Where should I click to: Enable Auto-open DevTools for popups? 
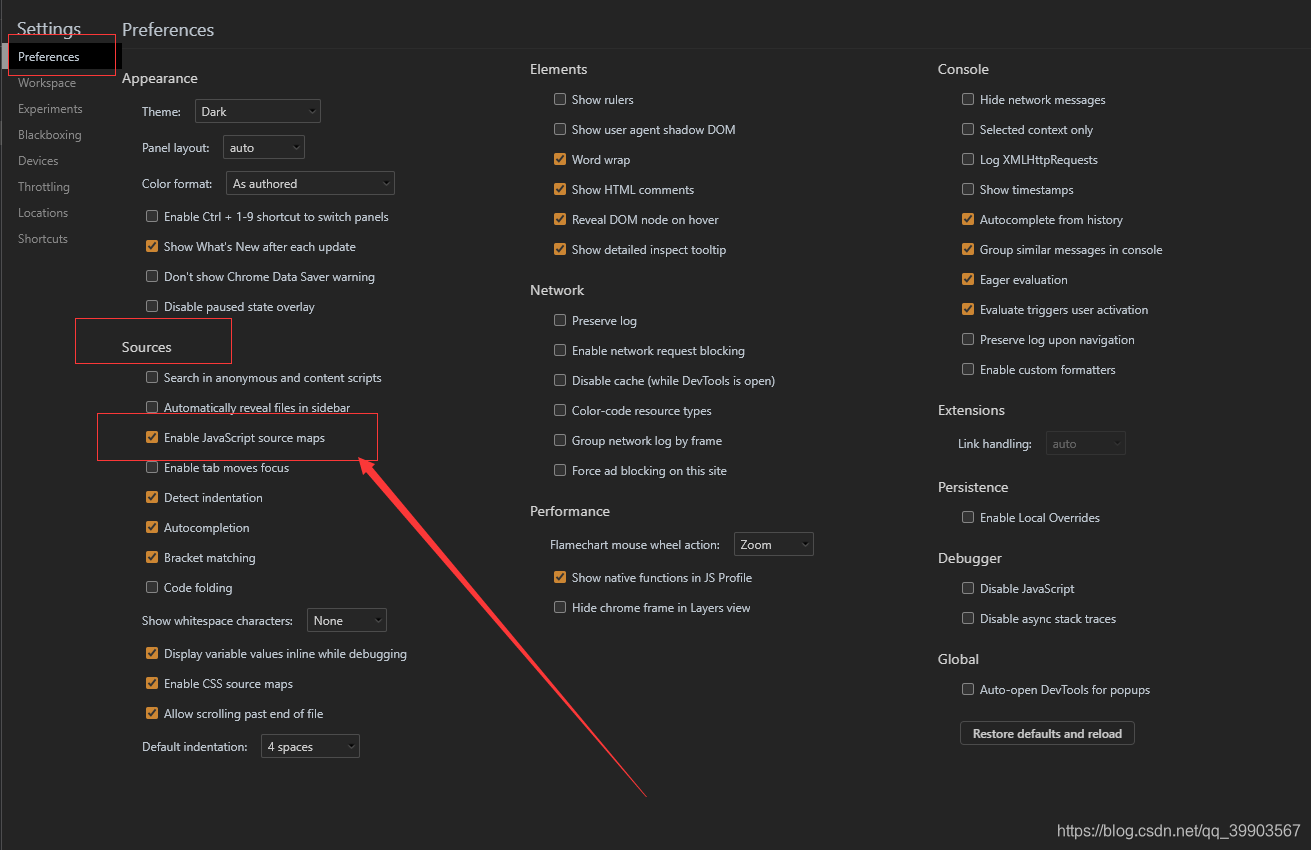(x=968, y=689)
